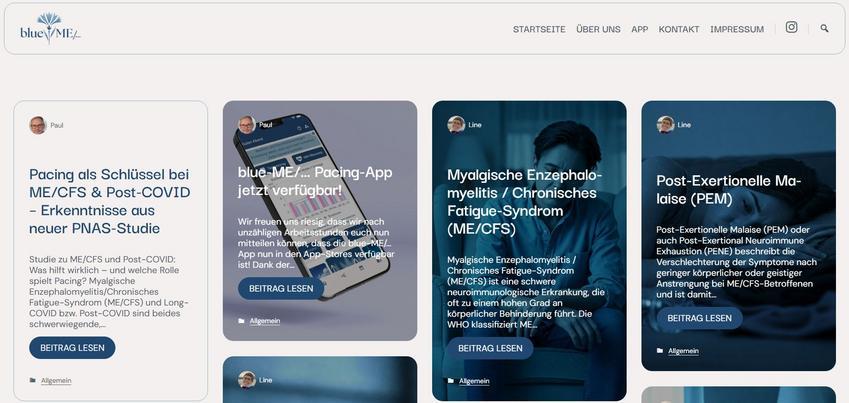Open the Startseite menu item
849x403 pixels.
(539, 29)
